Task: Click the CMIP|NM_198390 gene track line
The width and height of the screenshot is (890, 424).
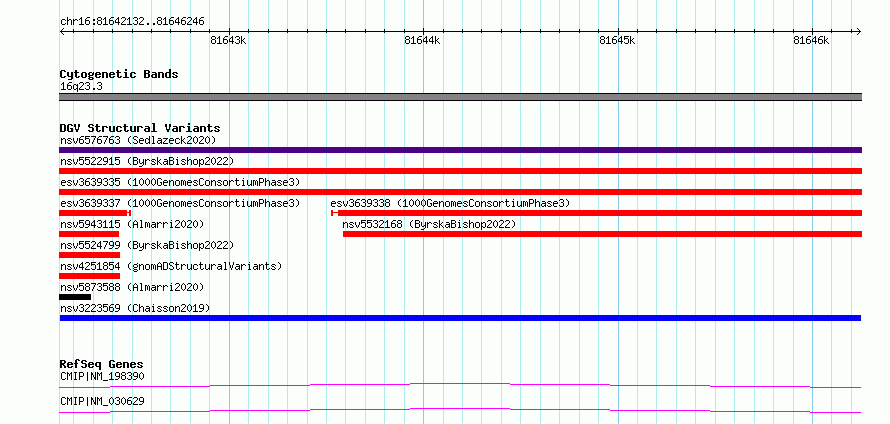Action: [x=460, y=386]
